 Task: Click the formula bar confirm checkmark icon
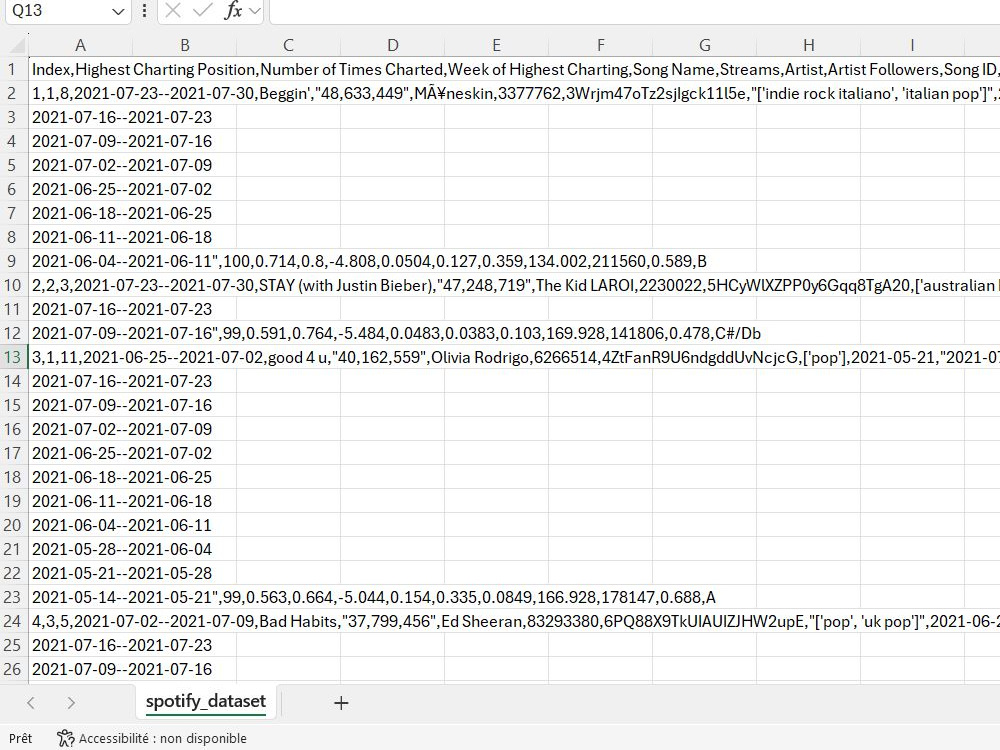tap(202, 10)
